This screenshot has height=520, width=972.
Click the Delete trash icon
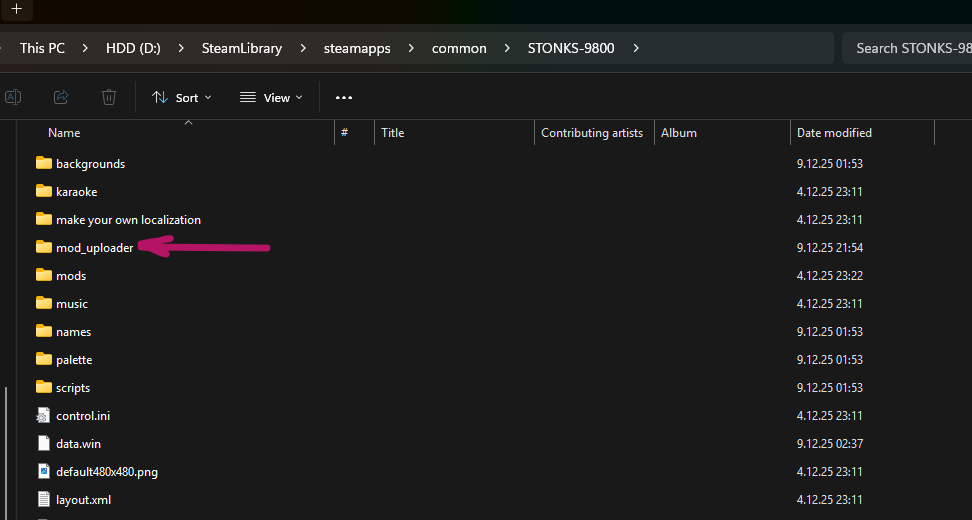[x=109, y=97]
